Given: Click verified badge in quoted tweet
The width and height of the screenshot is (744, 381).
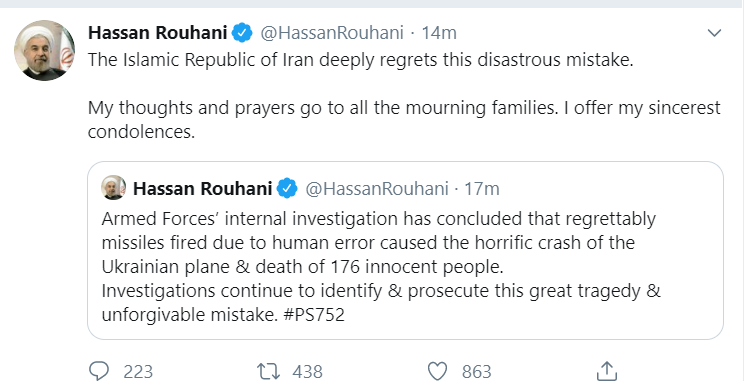Looking at the screenshot, I should click(x=287, y=188).
